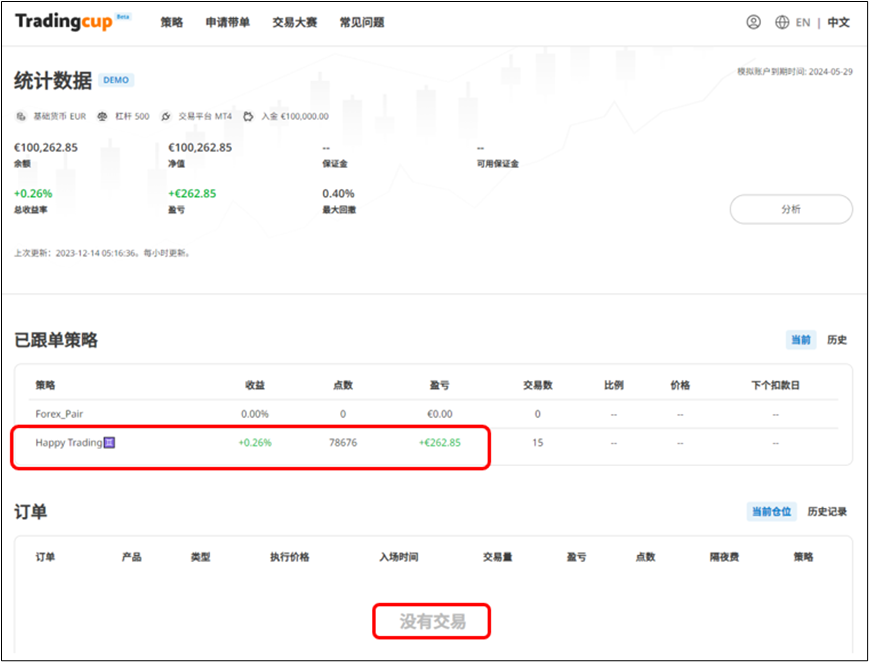Image resolution: width=869 pixels, height=662 pixels.
Task: Select the 历史 tab in followed strategies
Action: tap(837, 340)
